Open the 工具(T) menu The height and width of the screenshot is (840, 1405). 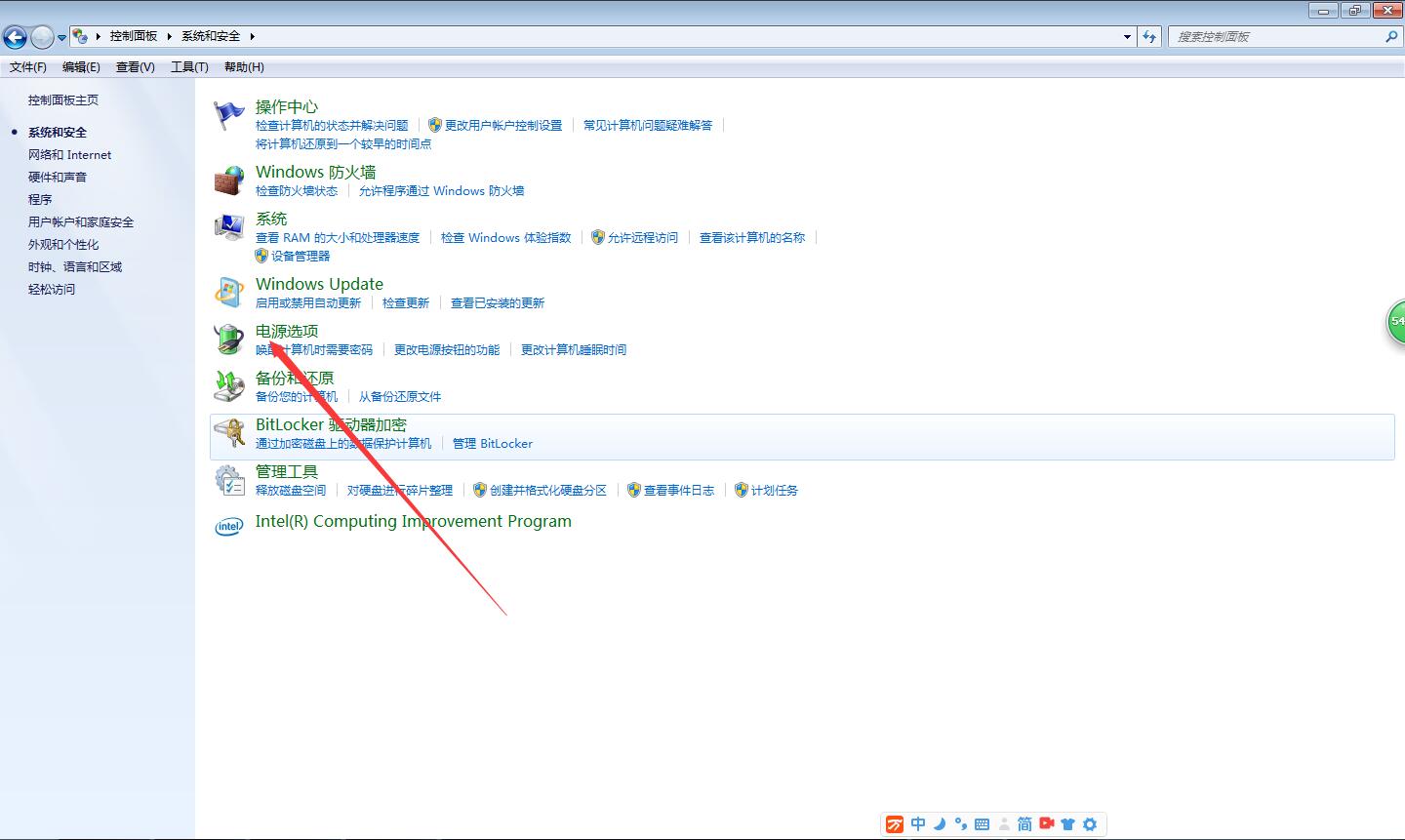pos(189,67)
